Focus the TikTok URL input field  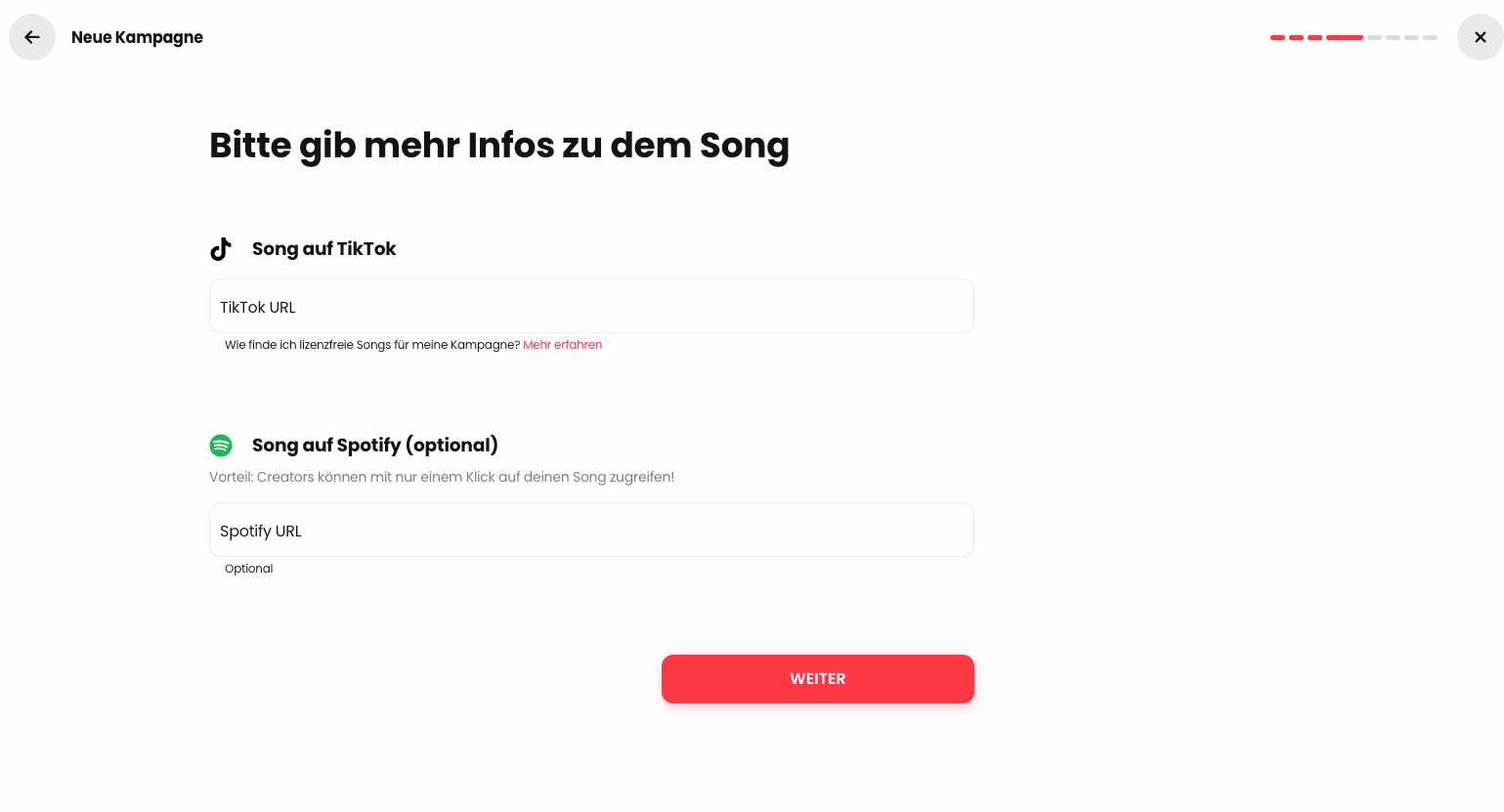click(x=591, y=306)
